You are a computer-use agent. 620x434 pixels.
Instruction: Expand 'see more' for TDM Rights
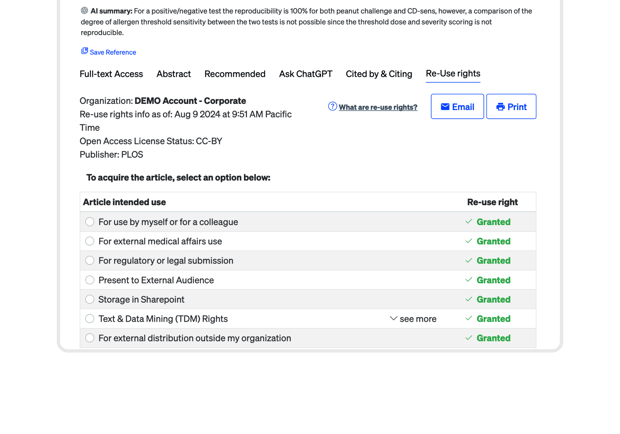click(x=412, y=319)
